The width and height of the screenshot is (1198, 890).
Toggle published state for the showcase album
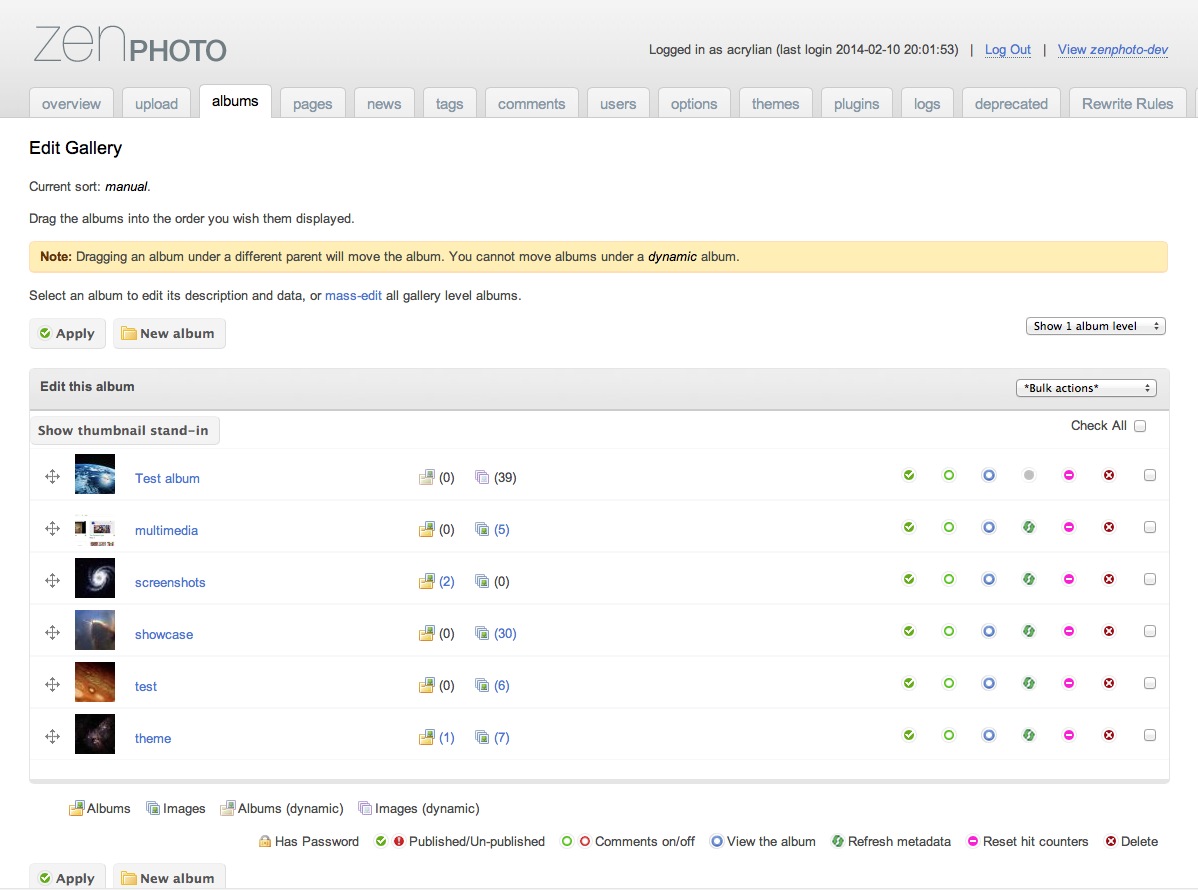click(x=908, y=631)
